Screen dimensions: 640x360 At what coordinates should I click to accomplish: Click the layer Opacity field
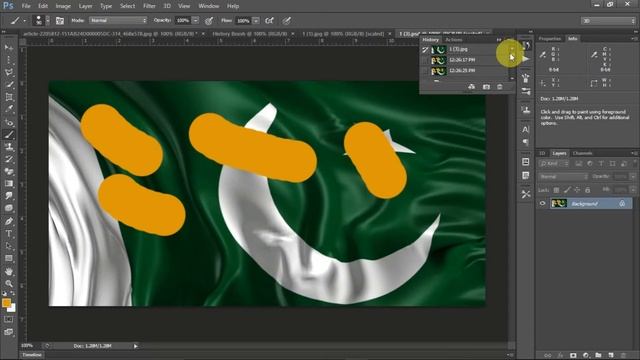coord(621,176)
